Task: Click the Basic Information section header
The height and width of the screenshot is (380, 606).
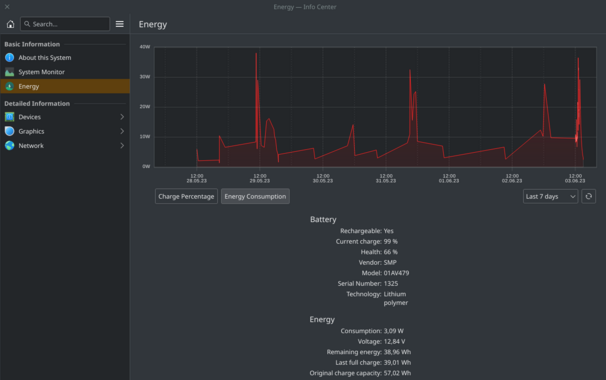Action: (x=32, y=44)
